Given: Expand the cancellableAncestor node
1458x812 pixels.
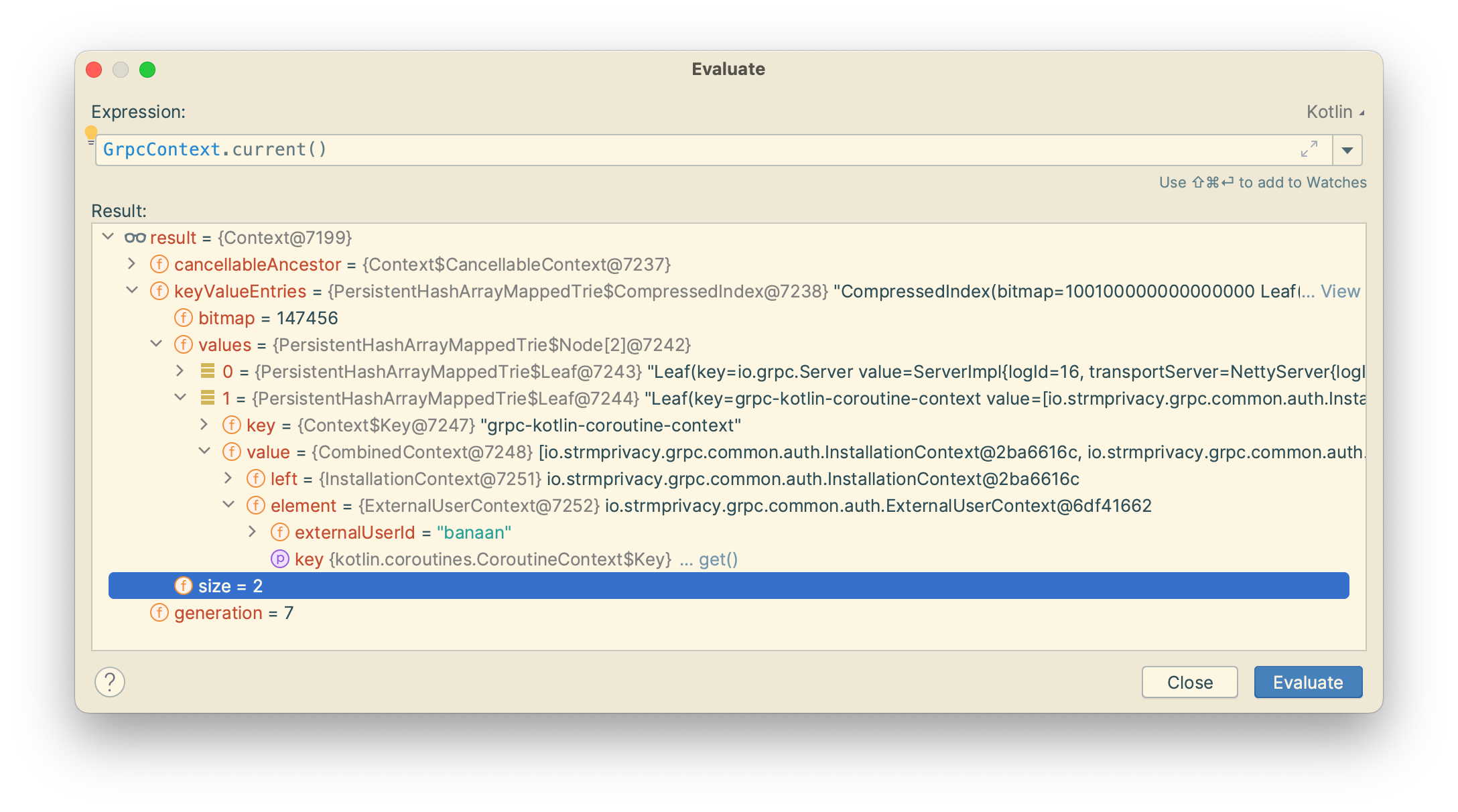Looking at the screenshot, I should click(x=131, y=264).
